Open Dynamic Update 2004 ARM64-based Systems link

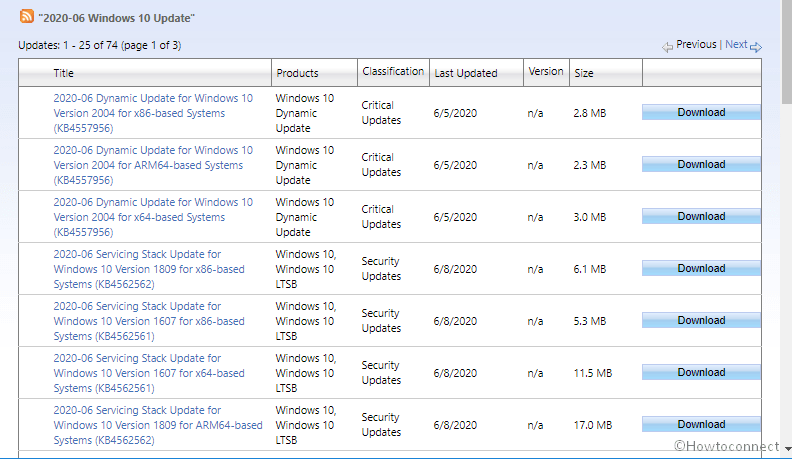pos(153,165)
